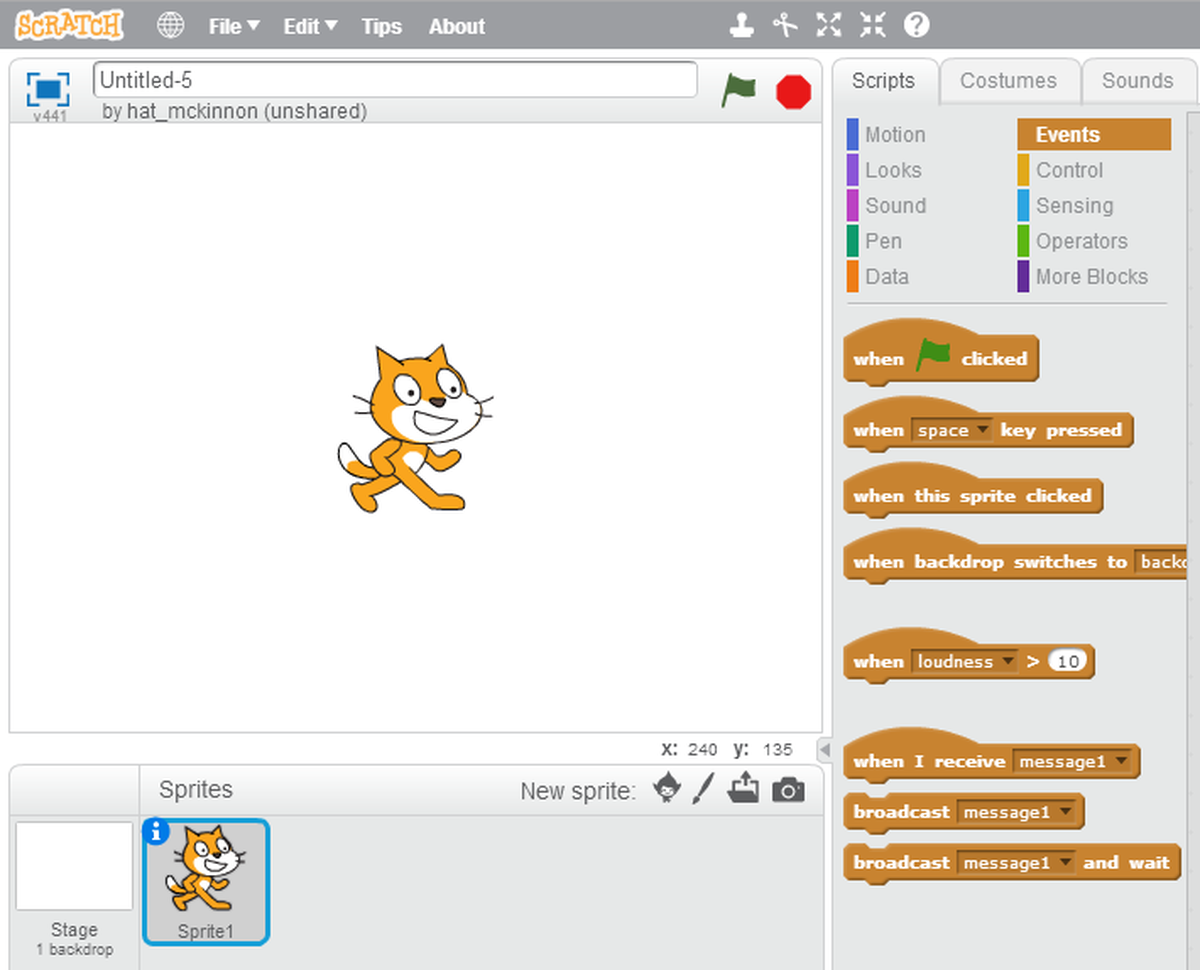Screen dimensions: 1200x970
Task: Select the Events block category
Action: [1094, 135]
